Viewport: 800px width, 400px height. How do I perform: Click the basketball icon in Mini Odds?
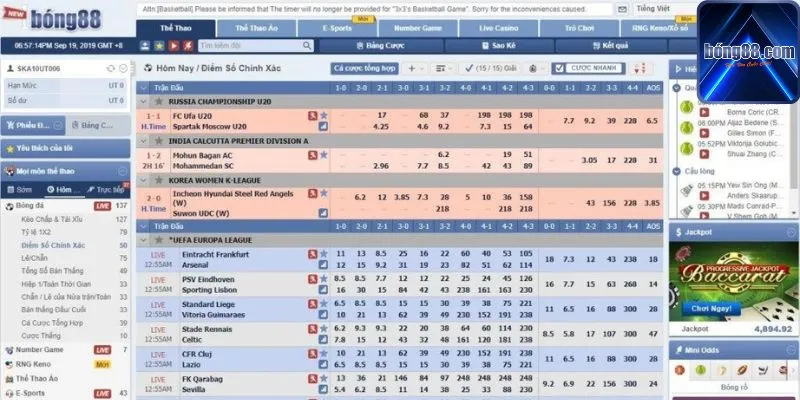(x=680, y=370)
